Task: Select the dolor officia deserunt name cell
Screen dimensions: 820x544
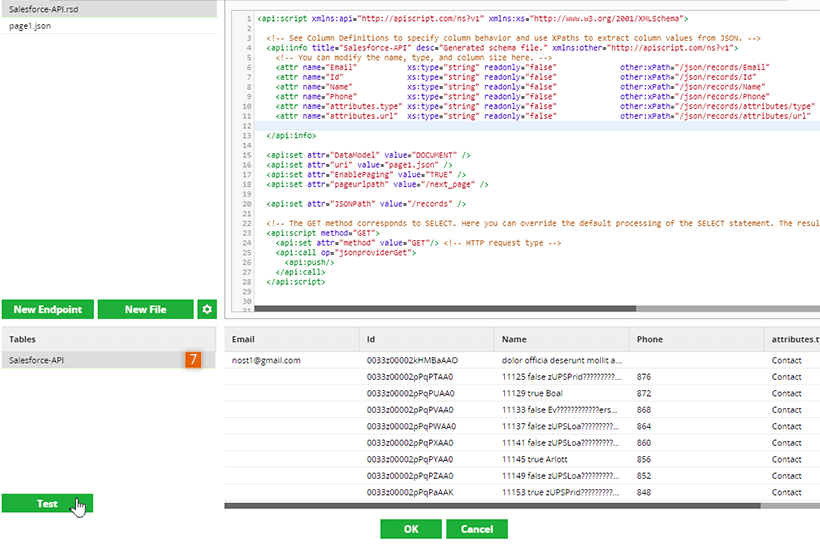Action: 562,360
